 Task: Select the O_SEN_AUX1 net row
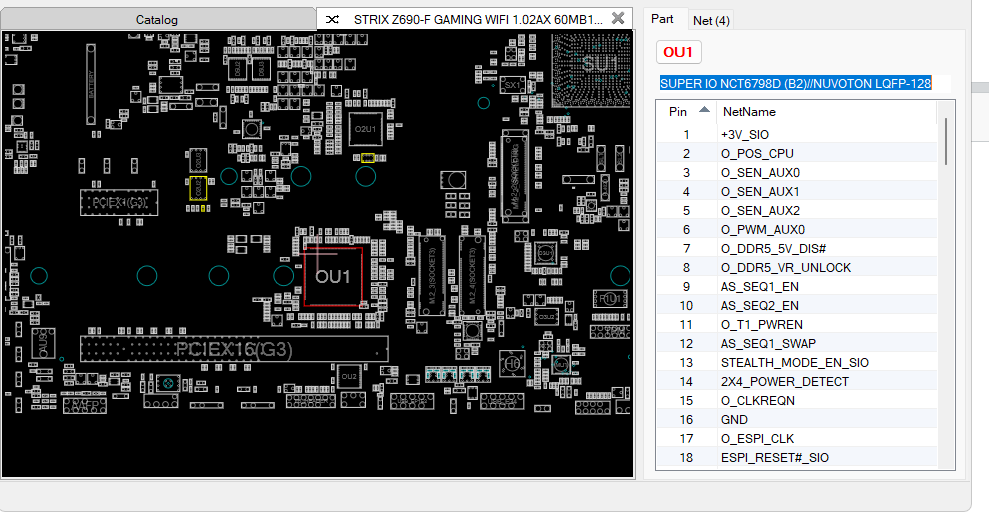(x=797, y=191)
